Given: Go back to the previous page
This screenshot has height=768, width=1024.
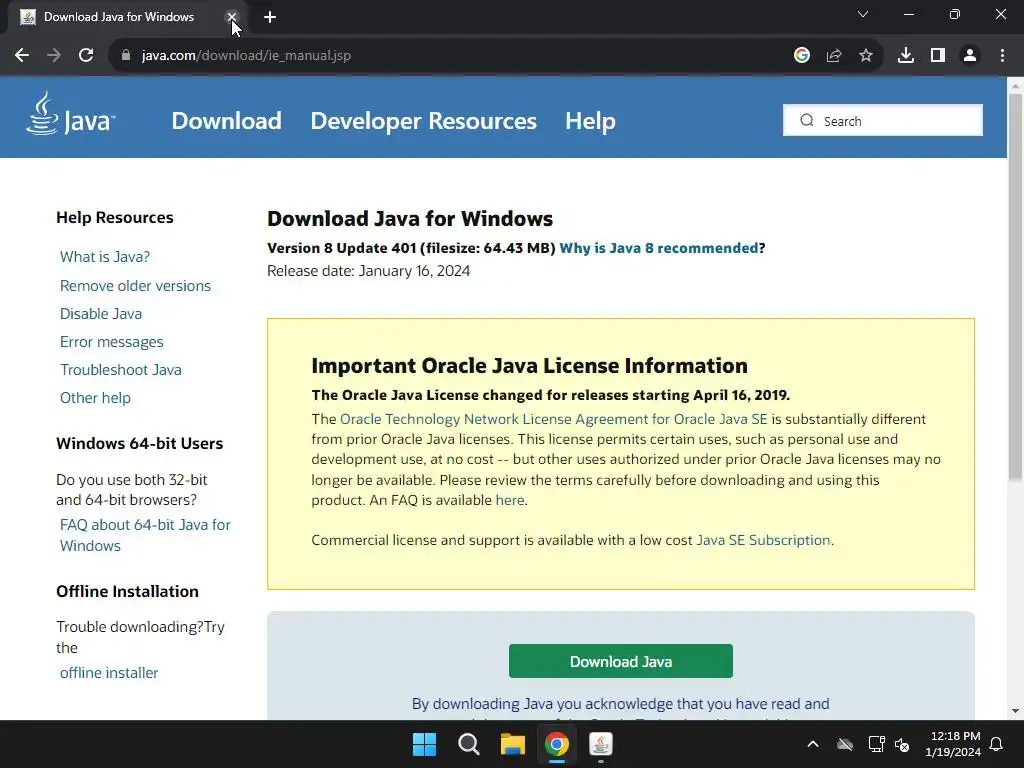Looking at the screenshot, I should (22, 56).
